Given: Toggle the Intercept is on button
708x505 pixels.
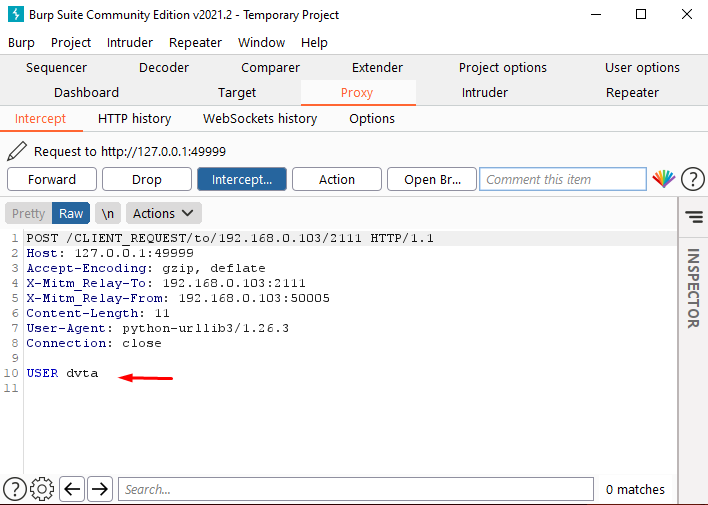Looking at the screenshot, I should [242, 179].
